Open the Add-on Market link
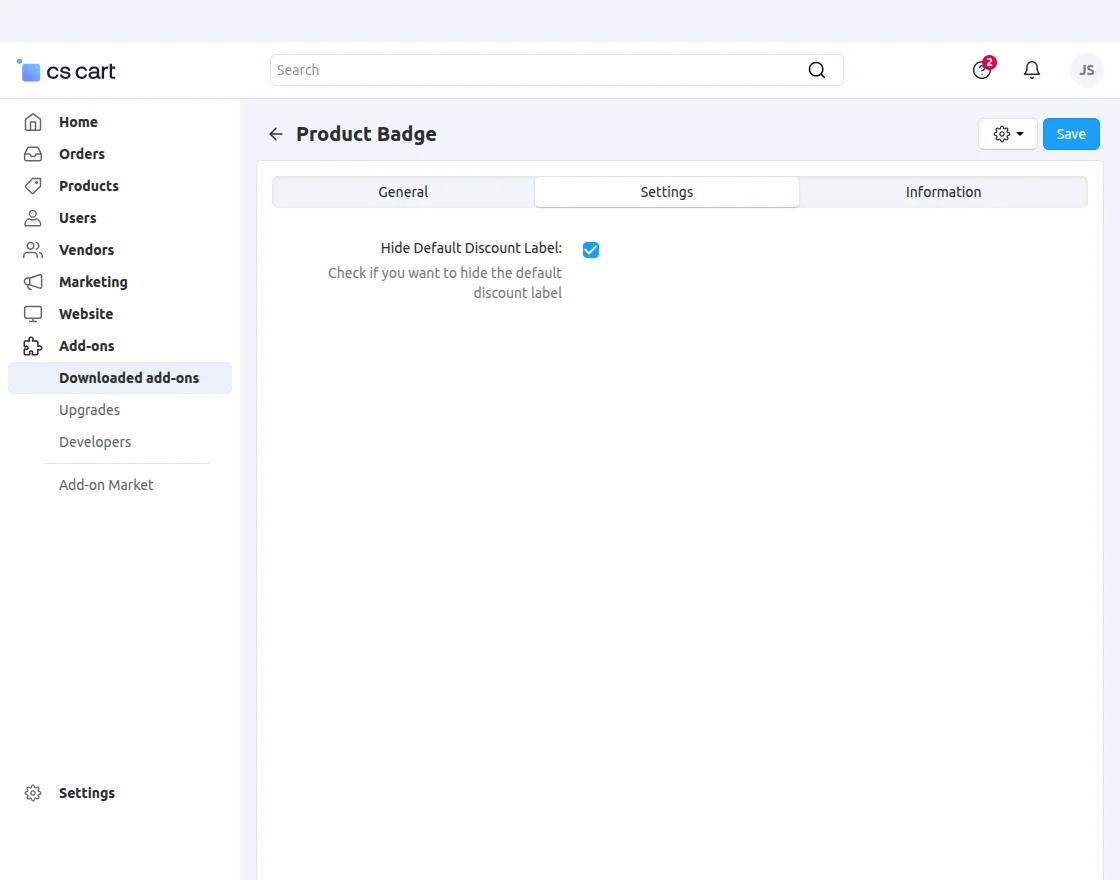1120x880 pixels. point(106,485)
